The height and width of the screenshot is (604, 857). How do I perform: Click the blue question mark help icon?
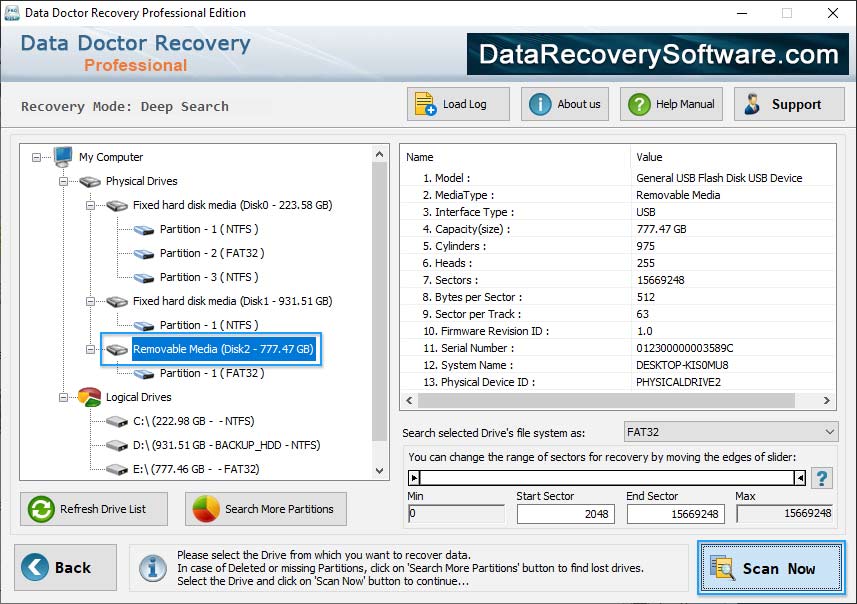click(821, 478)
